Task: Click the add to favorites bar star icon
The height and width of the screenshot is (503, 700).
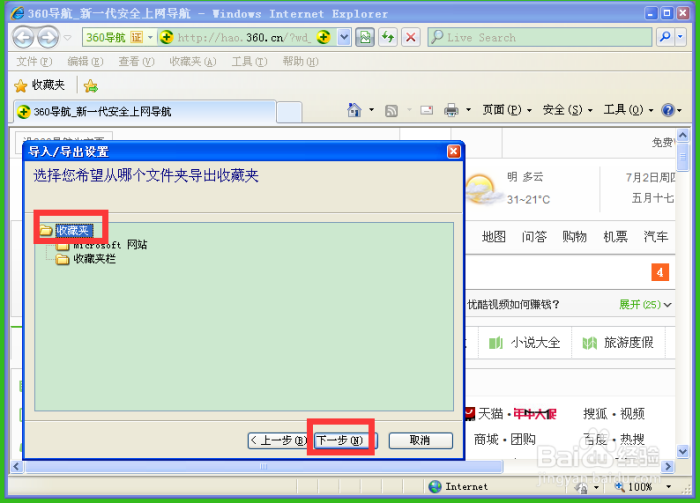Action: (x=91, y=85)
